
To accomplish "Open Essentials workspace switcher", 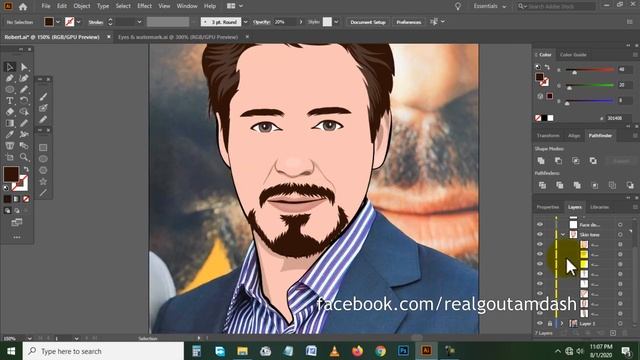I will 489,6.
